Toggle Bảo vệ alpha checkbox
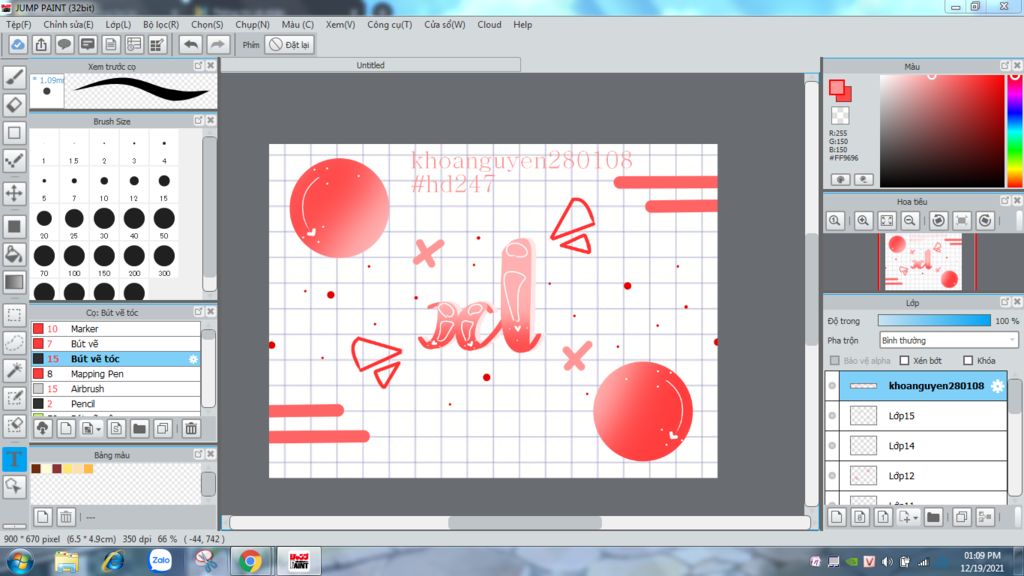The width and height of the screenshot is (1024, 576). (834, 360)
